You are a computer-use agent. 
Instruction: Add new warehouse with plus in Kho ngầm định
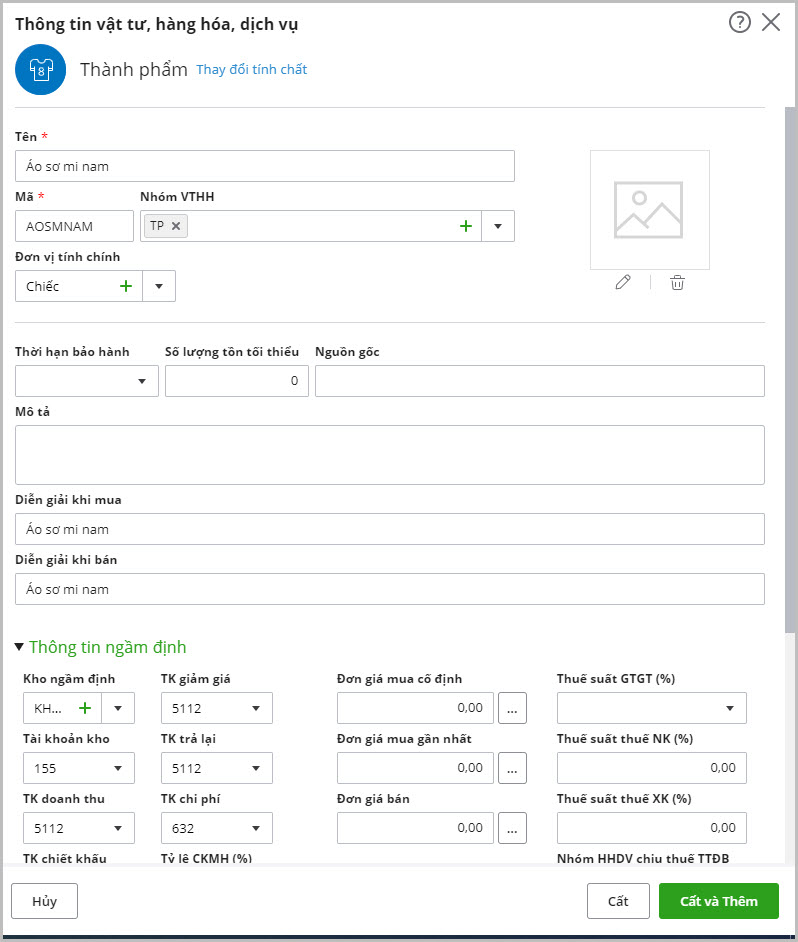click(85, 708)
